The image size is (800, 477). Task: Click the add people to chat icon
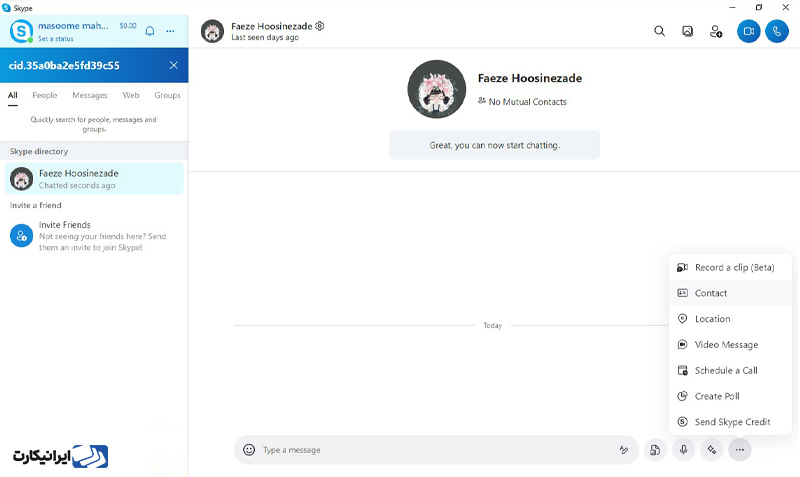(716, 31)
